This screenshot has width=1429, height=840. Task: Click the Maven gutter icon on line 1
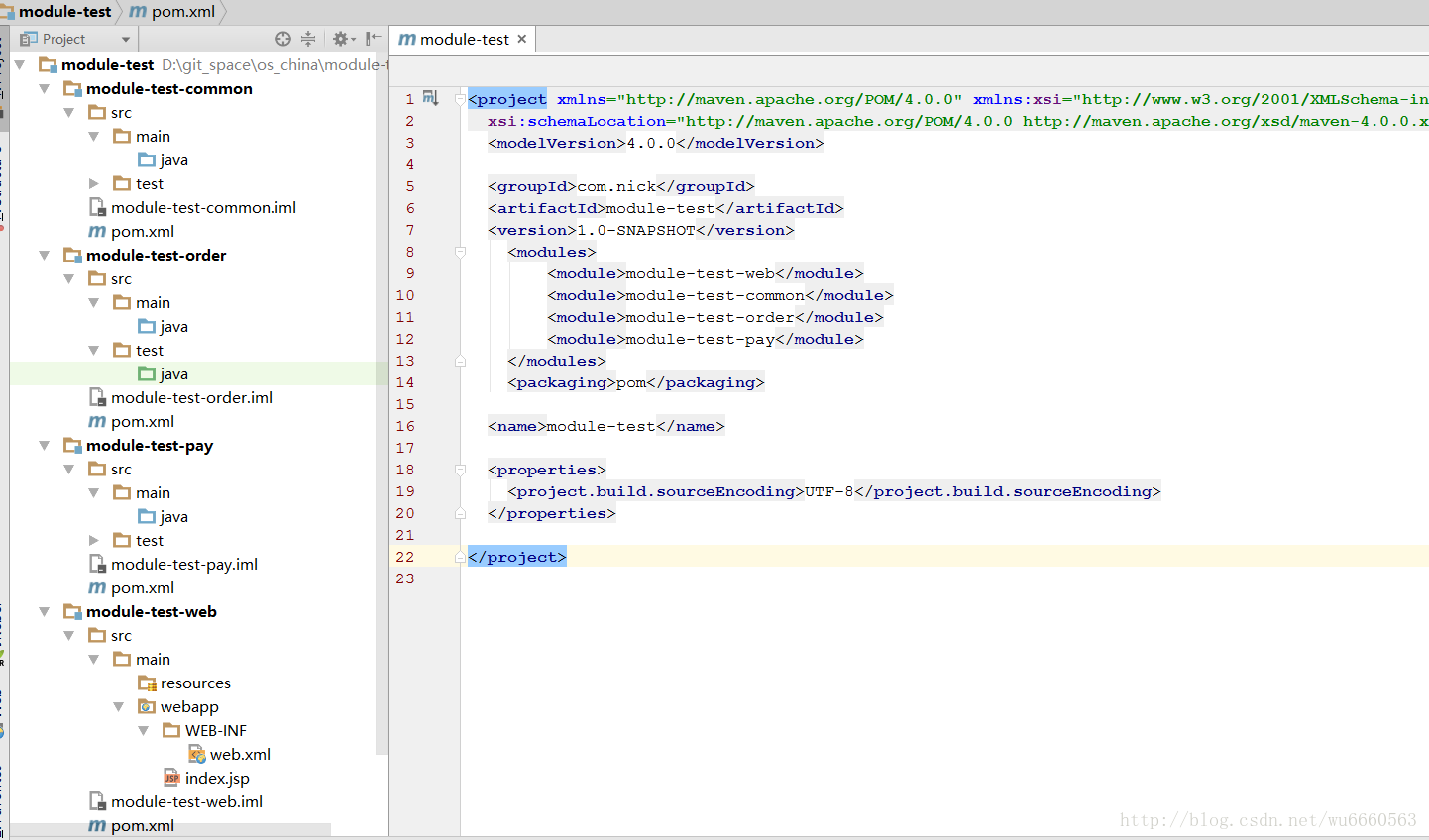click(x=430, y=98)
